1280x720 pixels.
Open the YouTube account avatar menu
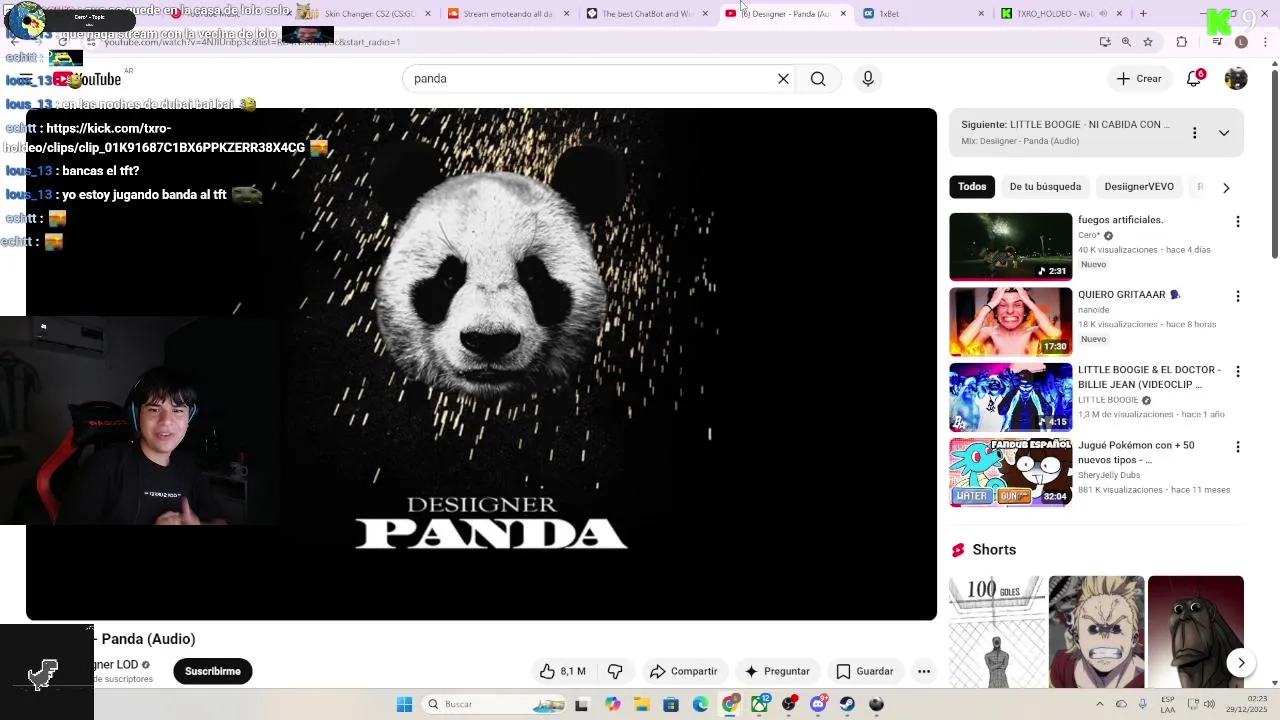(1236, 79)
